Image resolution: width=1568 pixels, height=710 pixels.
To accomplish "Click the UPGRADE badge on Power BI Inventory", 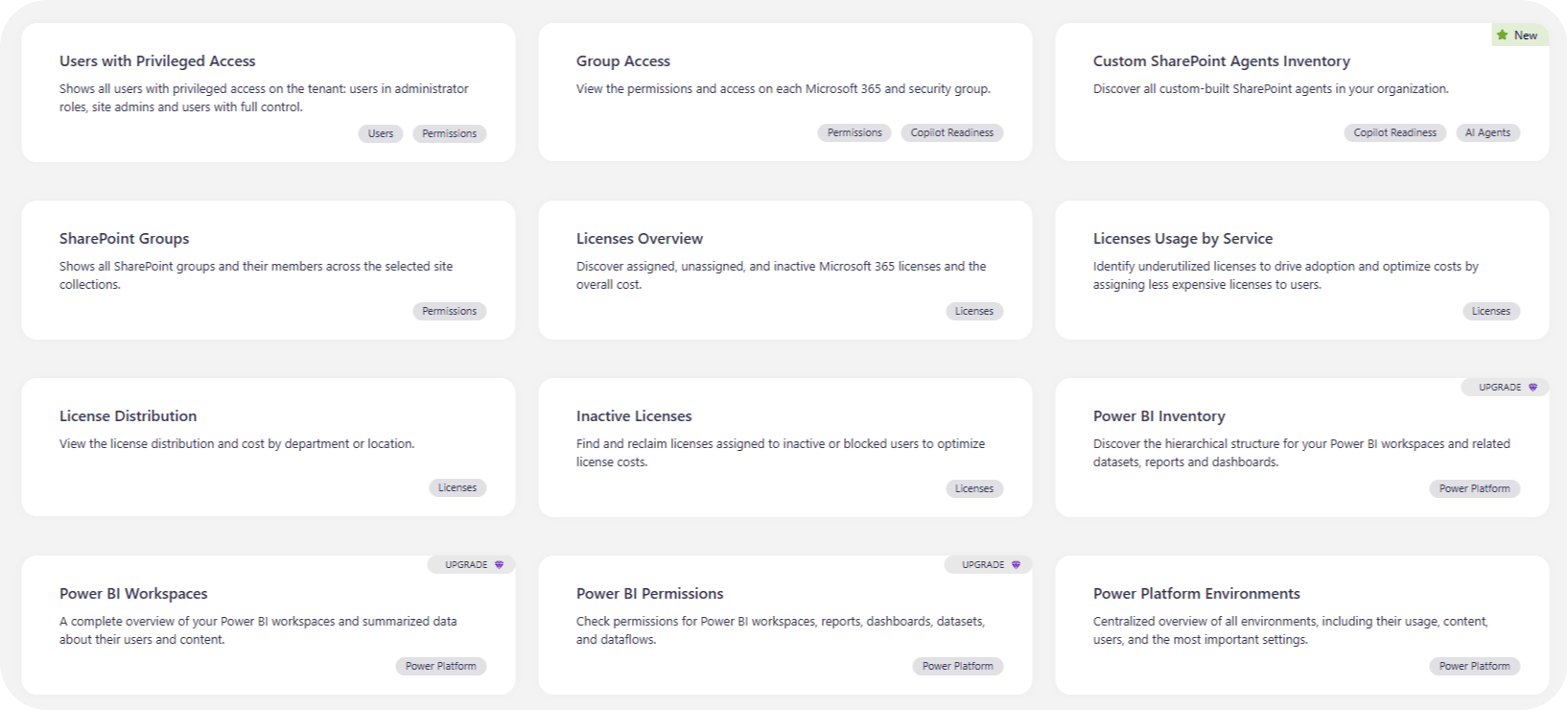I will coord(1505,388).
